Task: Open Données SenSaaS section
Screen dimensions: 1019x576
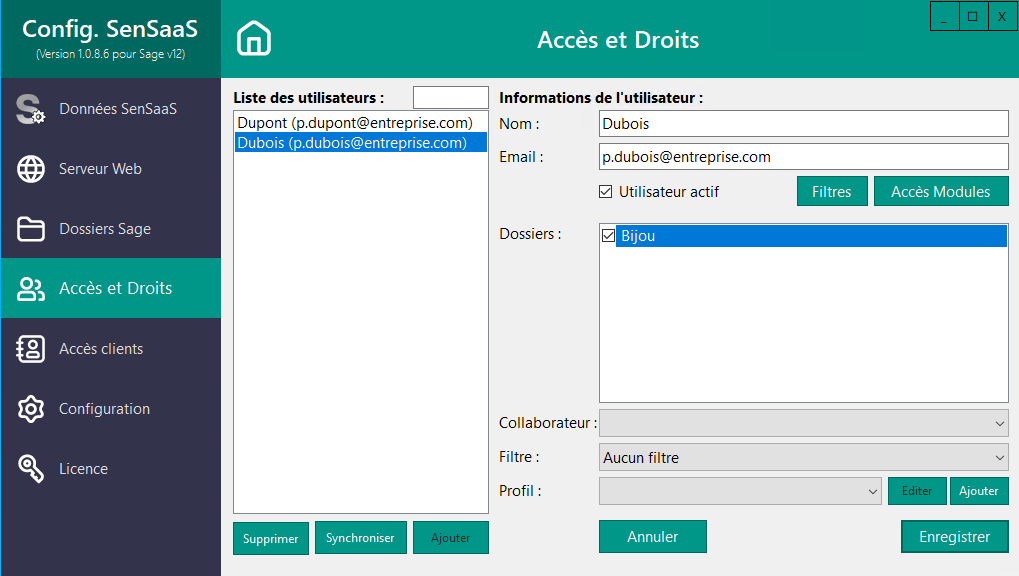Action: click(110, 109)
